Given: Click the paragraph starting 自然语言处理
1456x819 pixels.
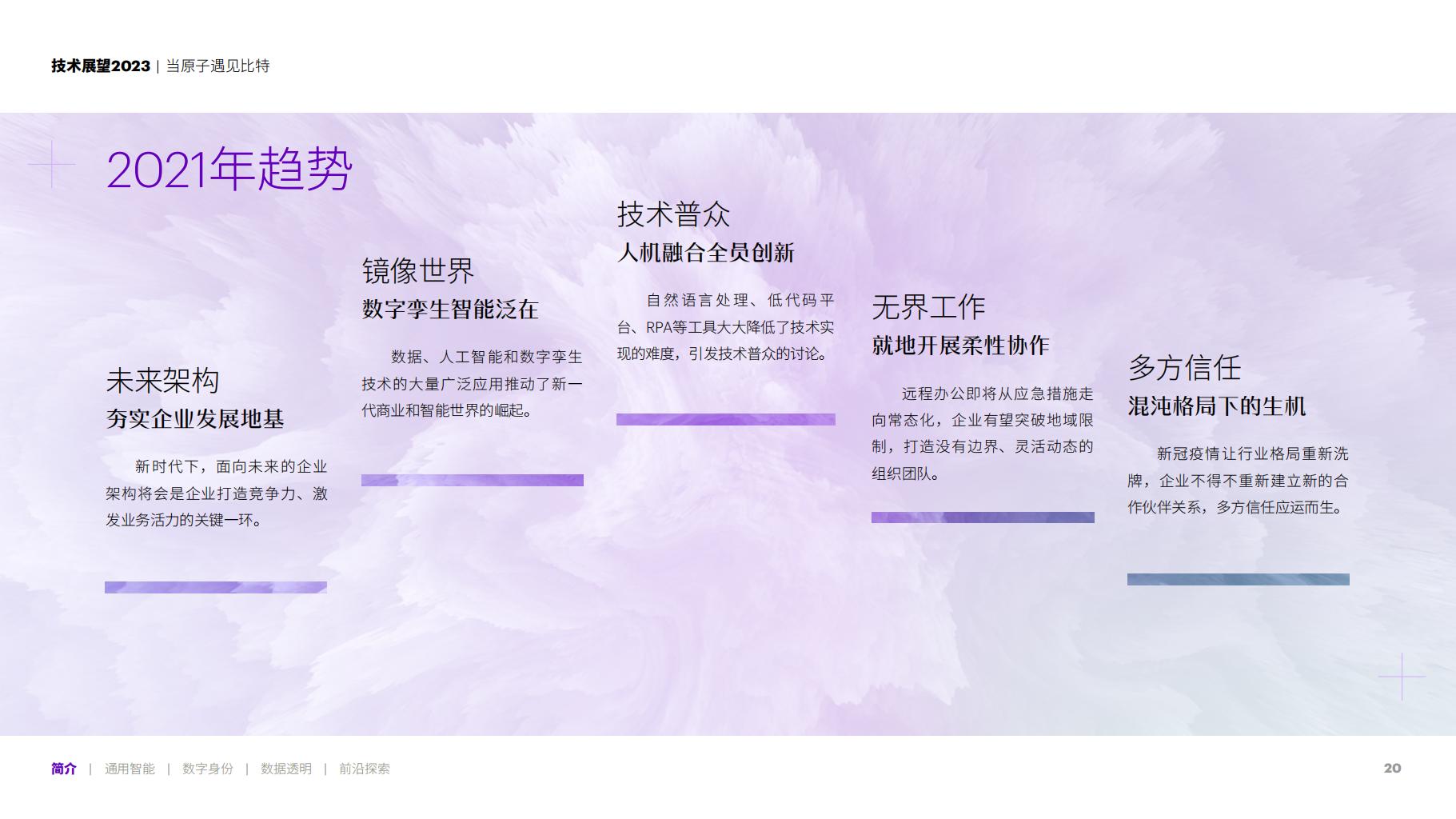Looking at the screenshot, I should point(726,326).
